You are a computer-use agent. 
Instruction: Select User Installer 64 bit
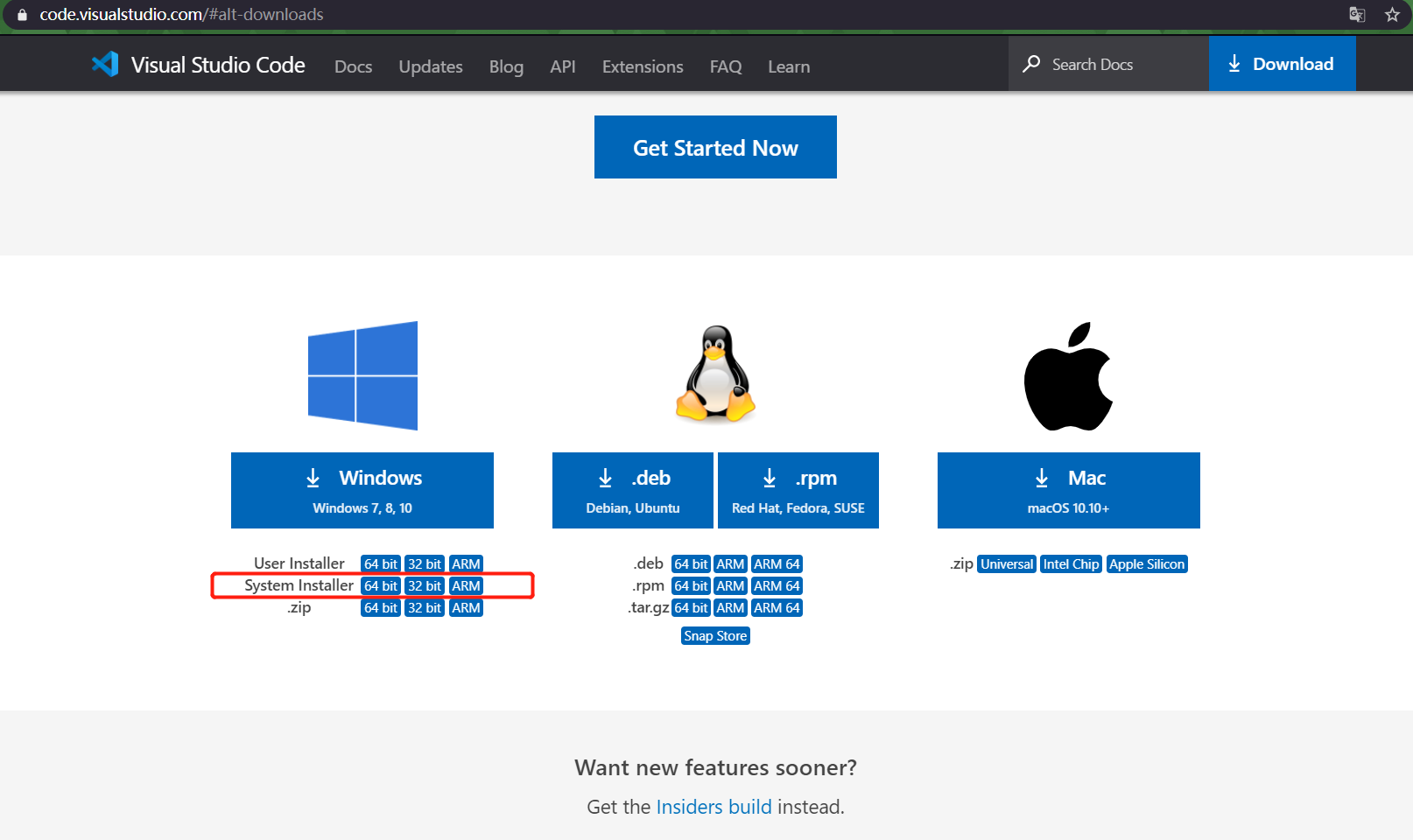coord(381,564)
